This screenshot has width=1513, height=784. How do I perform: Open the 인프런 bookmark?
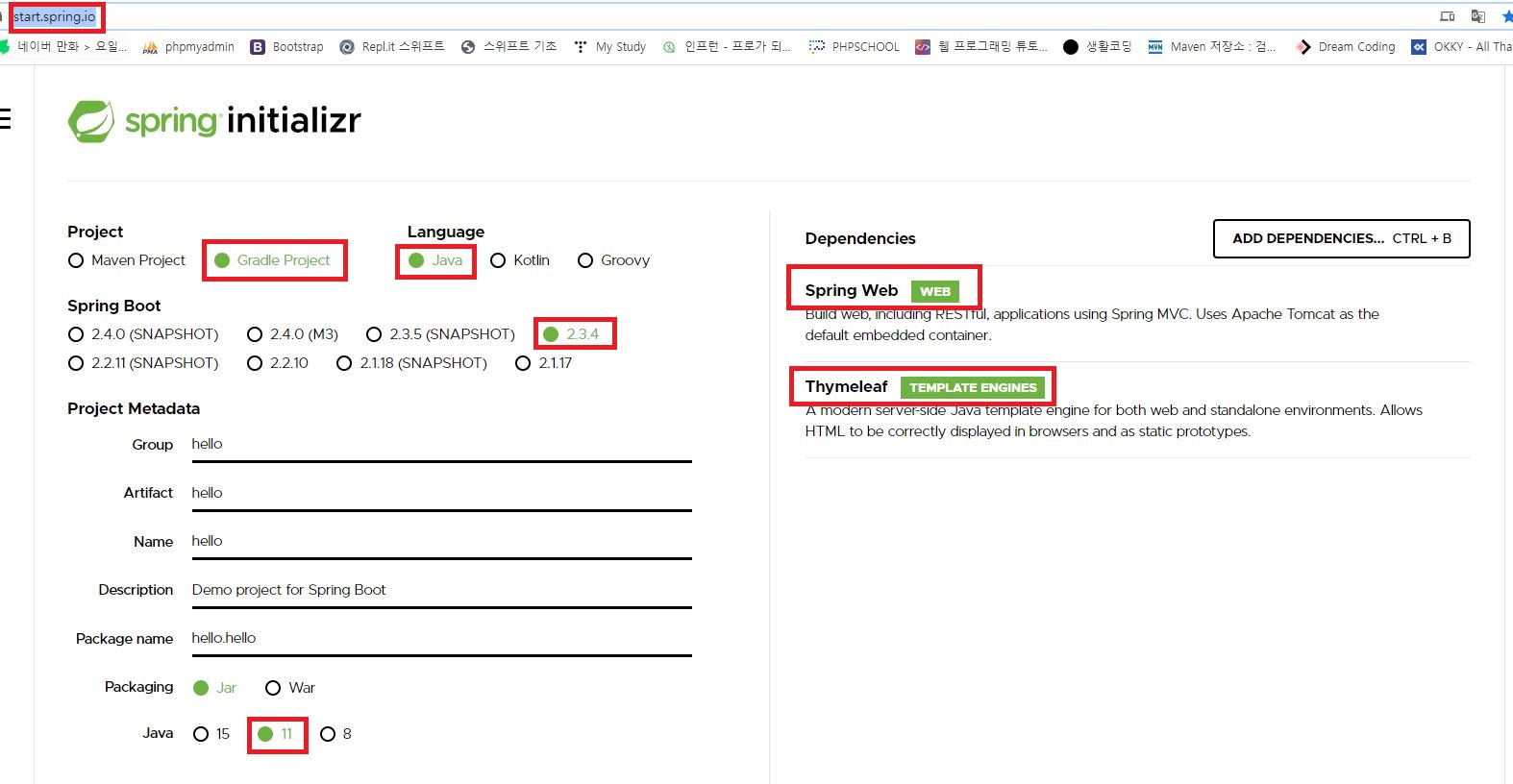click(727, 46)
